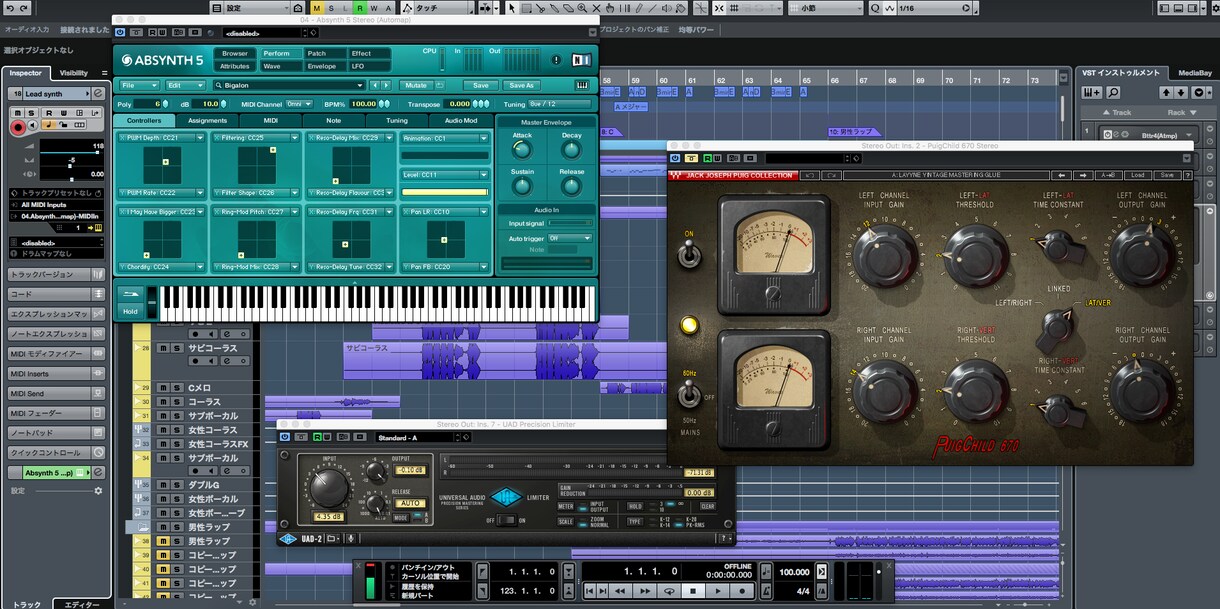Open the automation mode タッチ dropdown
Screen dimensions: 1220x609
(436, 8)
